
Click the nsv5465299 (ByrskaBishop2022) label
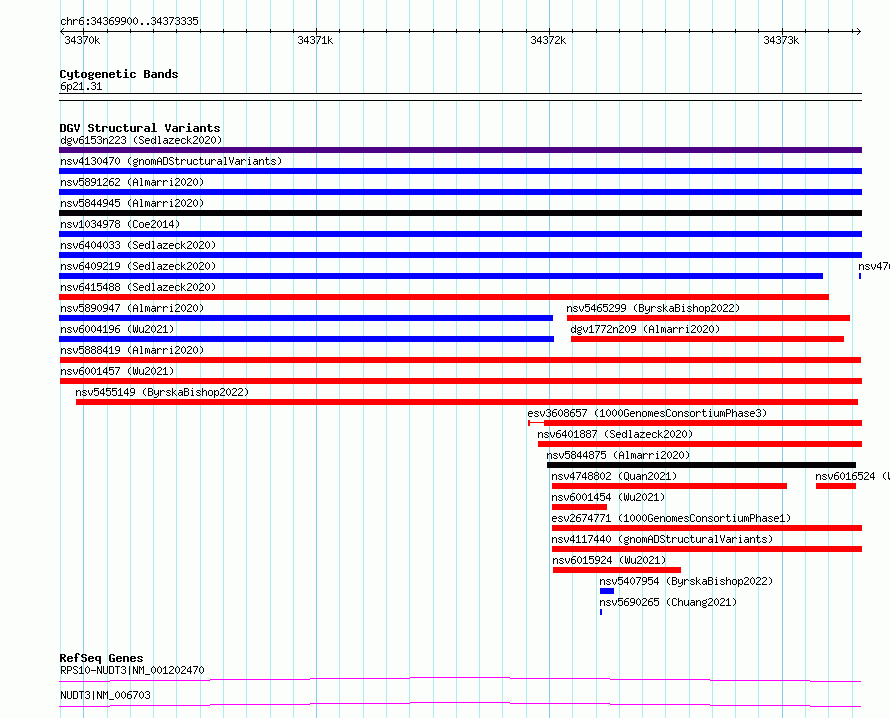pos(653,308)
